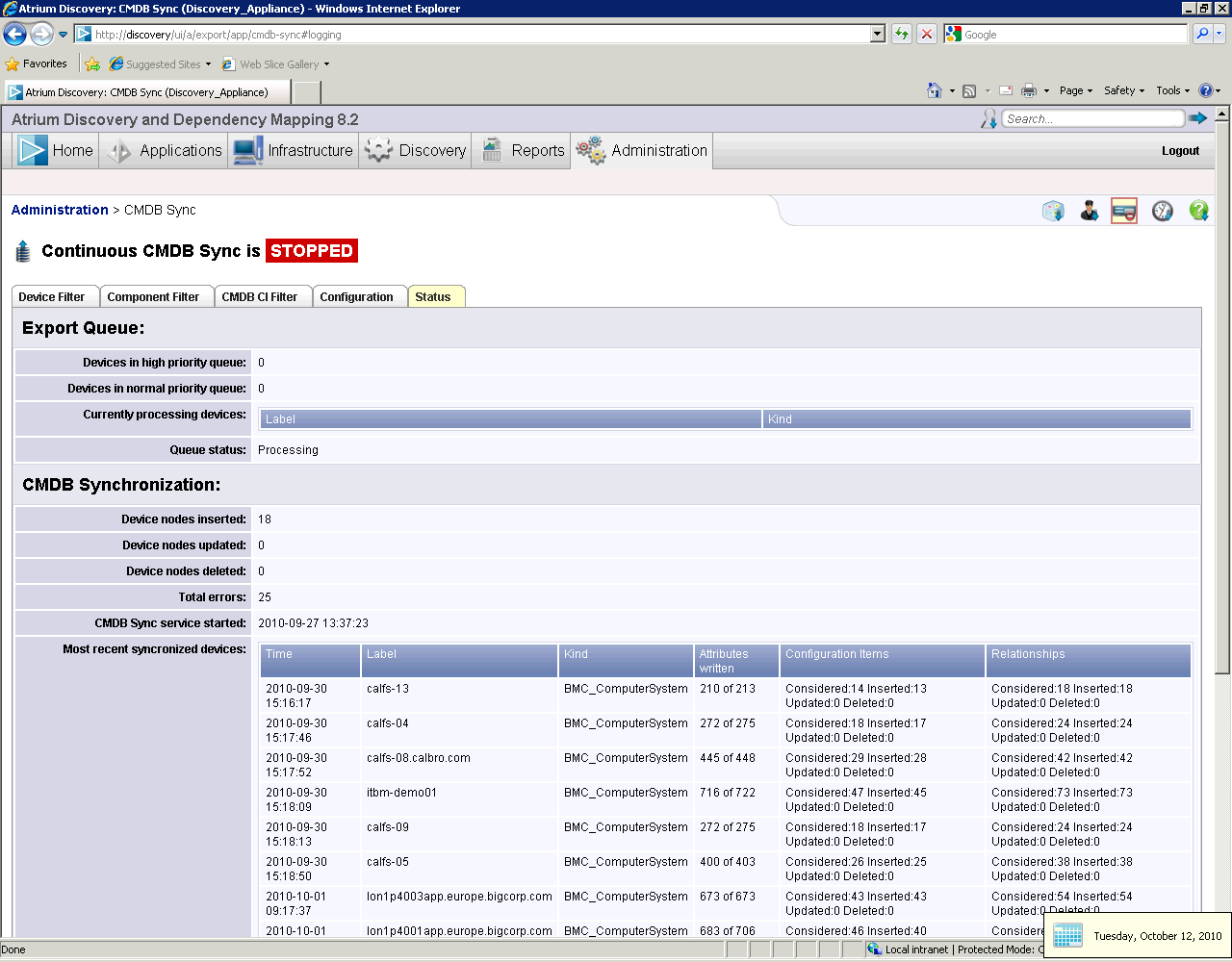Viewport: 1232px width, 962px height.
Task: Go to Home in navigation bar
Action: pyautogui.click(x=56, y=150)
